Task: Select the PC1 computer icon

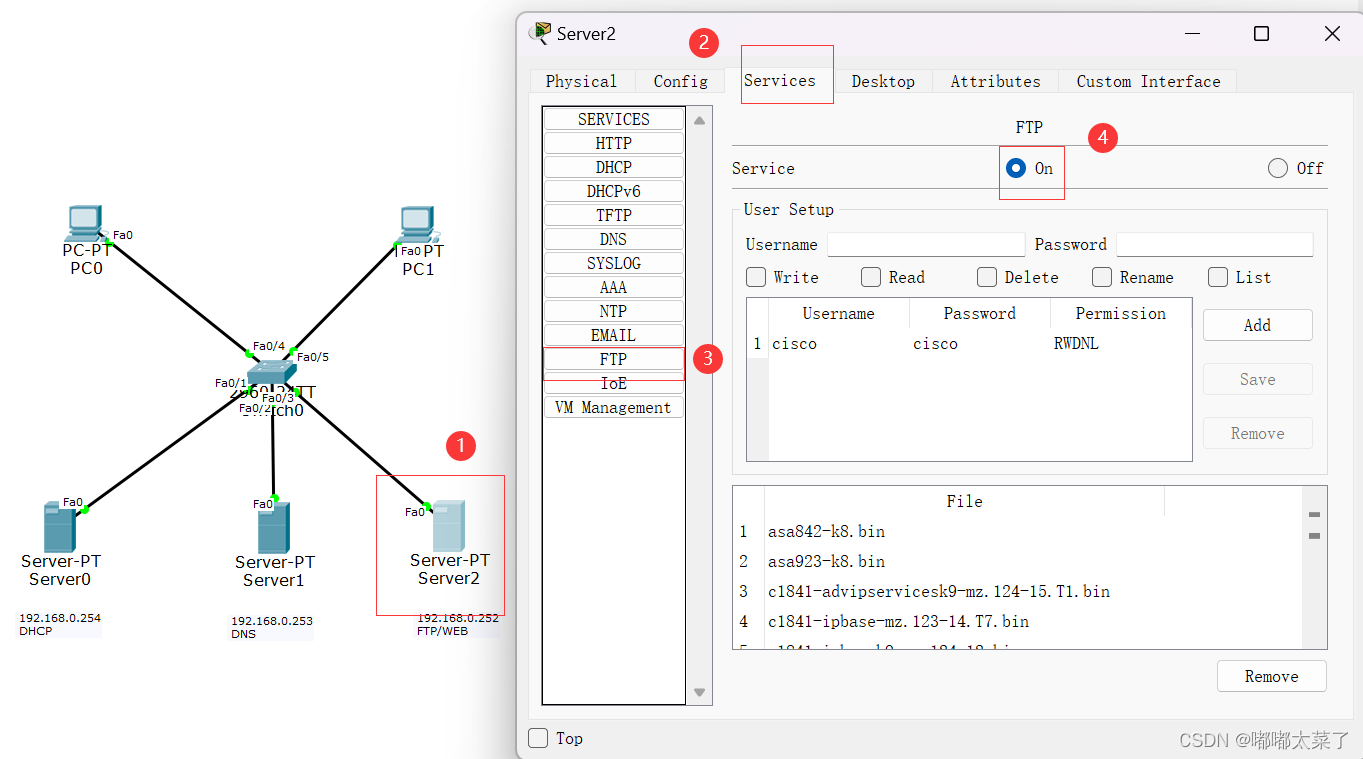Action: pyautogui.click(x=418, y=225)
